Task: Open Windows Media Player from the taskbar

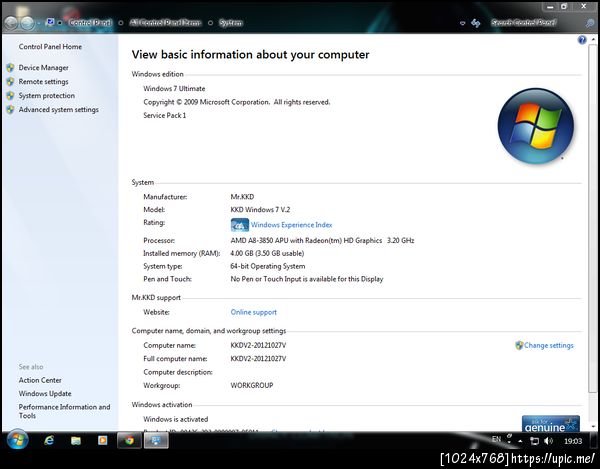Action: tap(103, 441)
